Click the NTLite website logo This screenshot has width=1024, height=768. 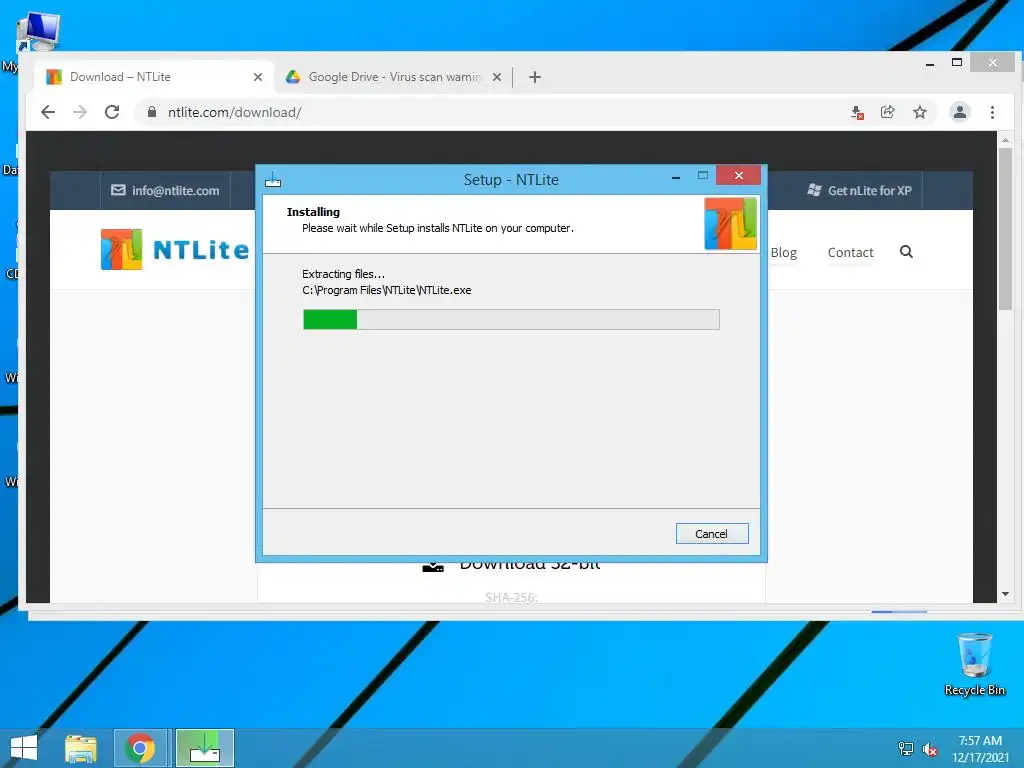175,249
